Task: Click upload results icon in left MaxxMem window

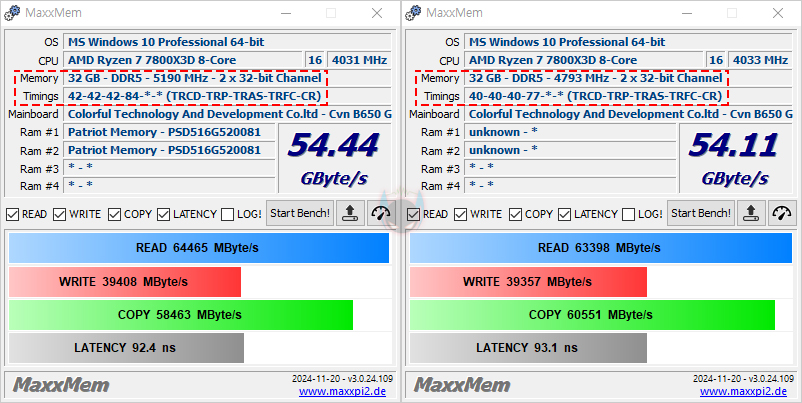Action: (350, 213)
